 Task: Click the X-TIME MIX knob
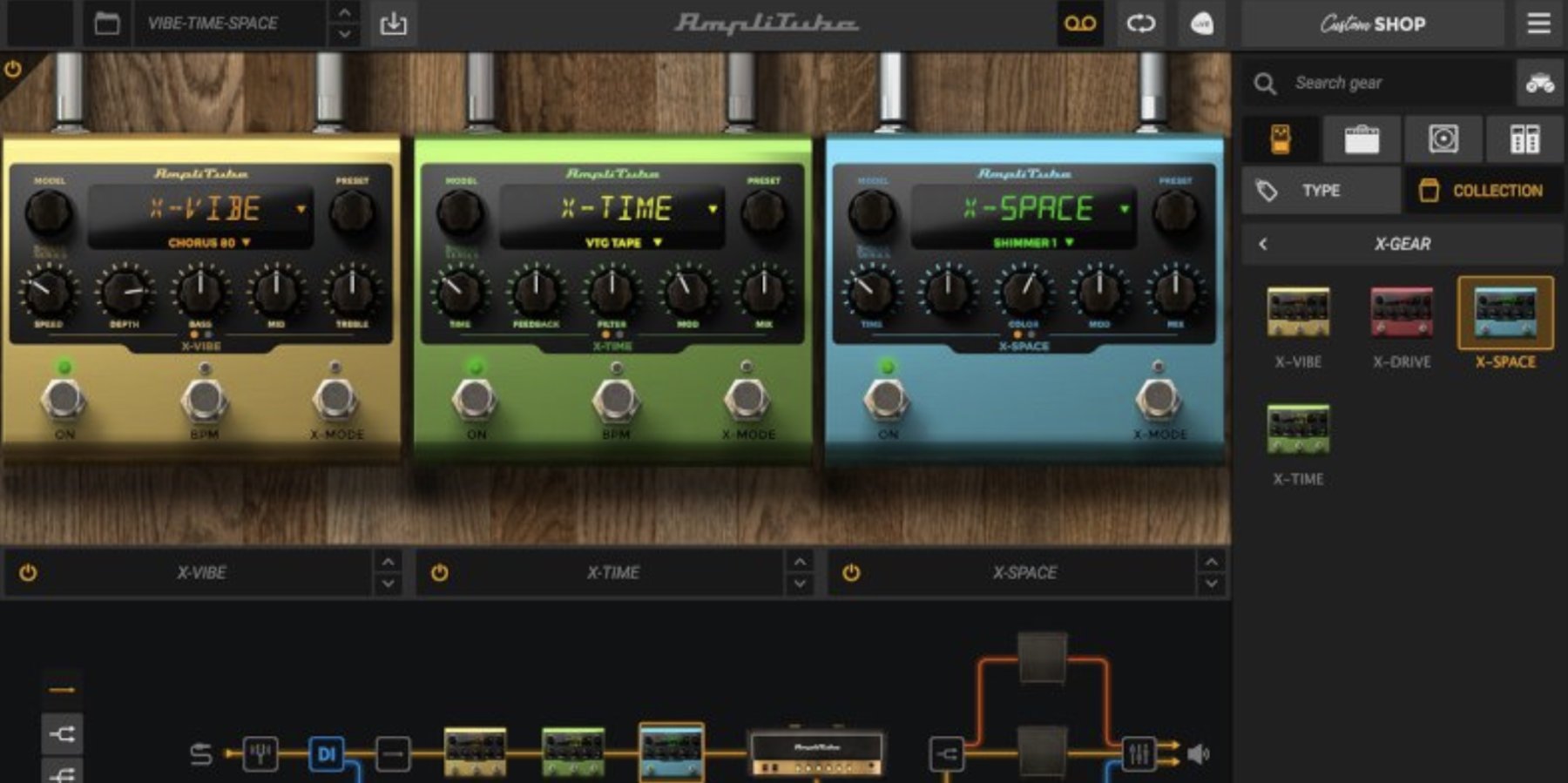[x=764, y=292]
